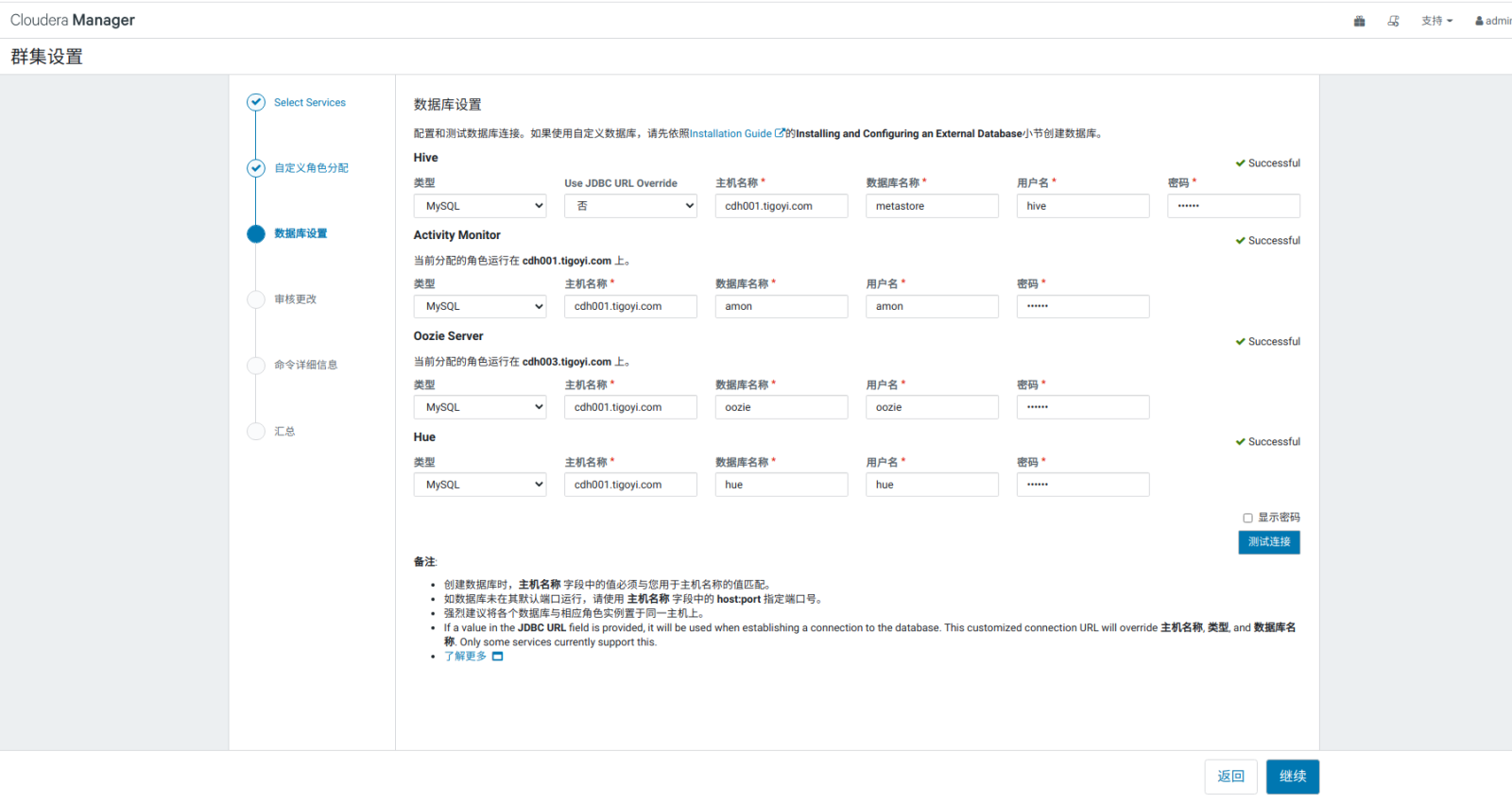Enable the 显示密码 checkbox
The image size is (1512, 803).
coord(1247,518)
